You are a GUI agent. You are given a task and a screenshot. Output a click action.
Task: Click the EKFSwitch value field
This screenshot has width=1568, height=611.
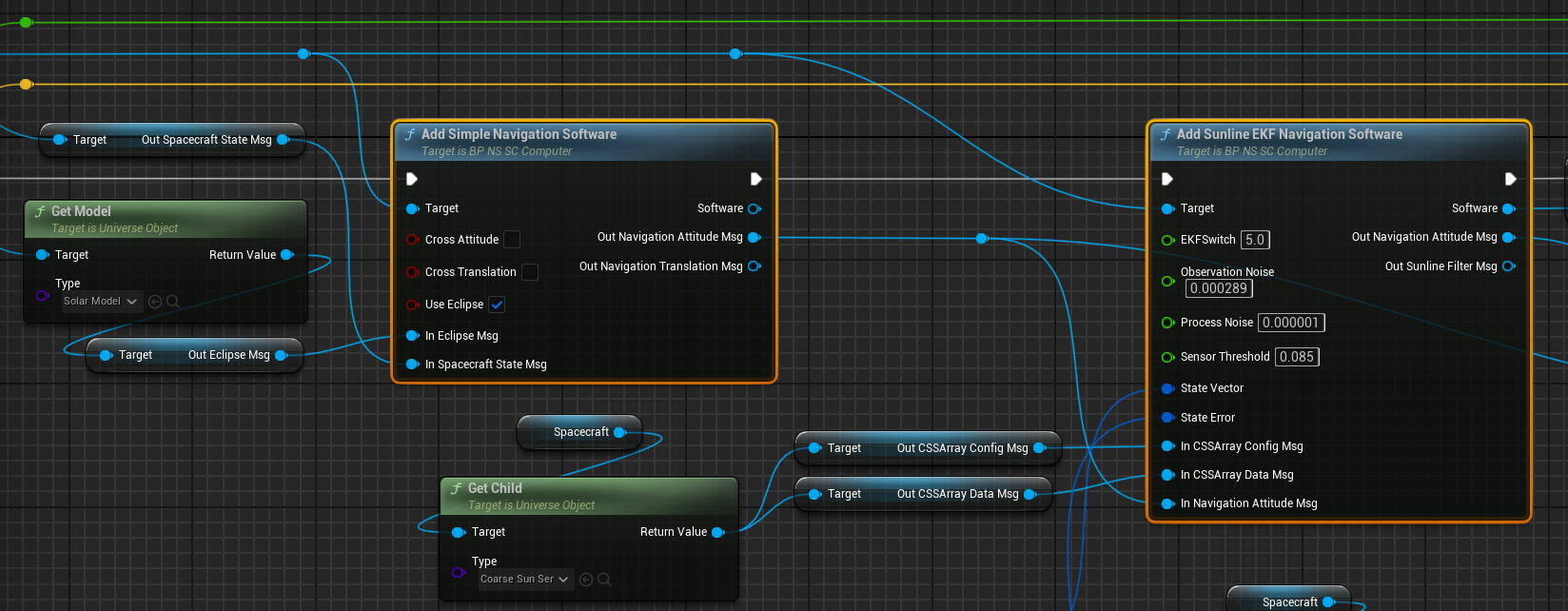1255,240
